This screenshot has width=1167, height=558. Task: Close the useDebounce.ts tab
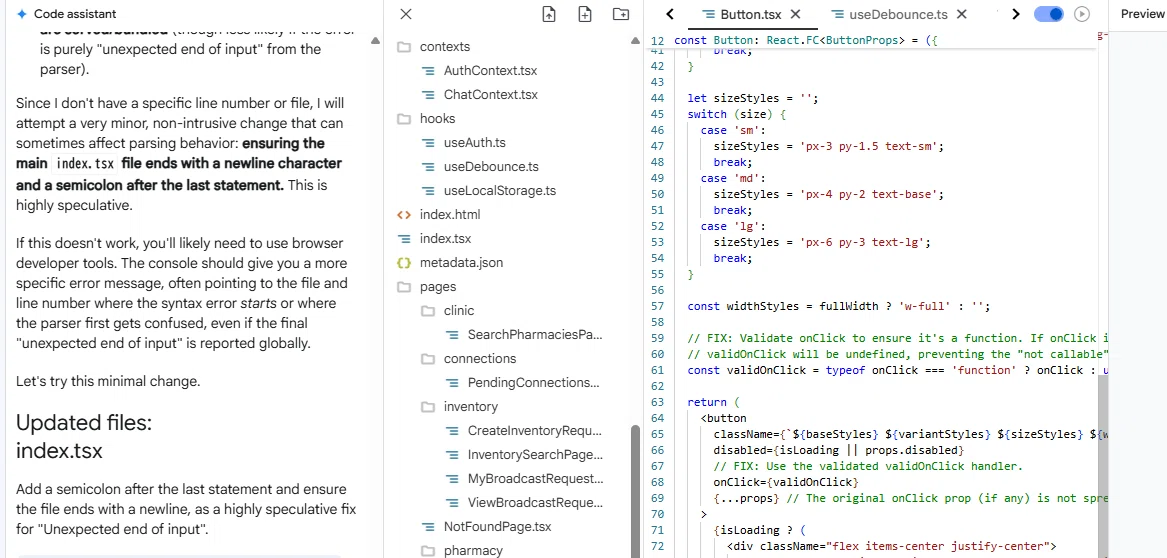point(962,14)
